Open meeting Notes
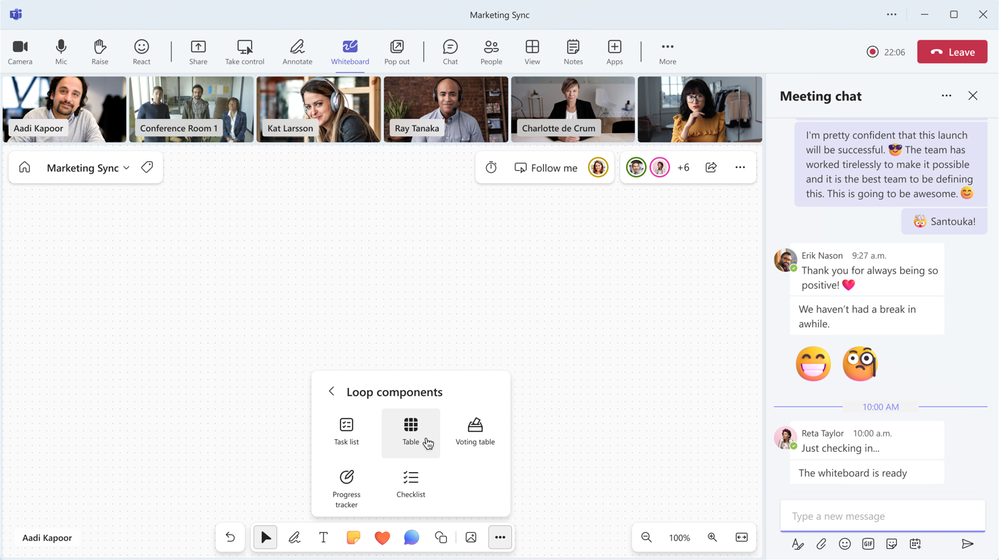This screenshot has width=999, height=560. [573, 52]
